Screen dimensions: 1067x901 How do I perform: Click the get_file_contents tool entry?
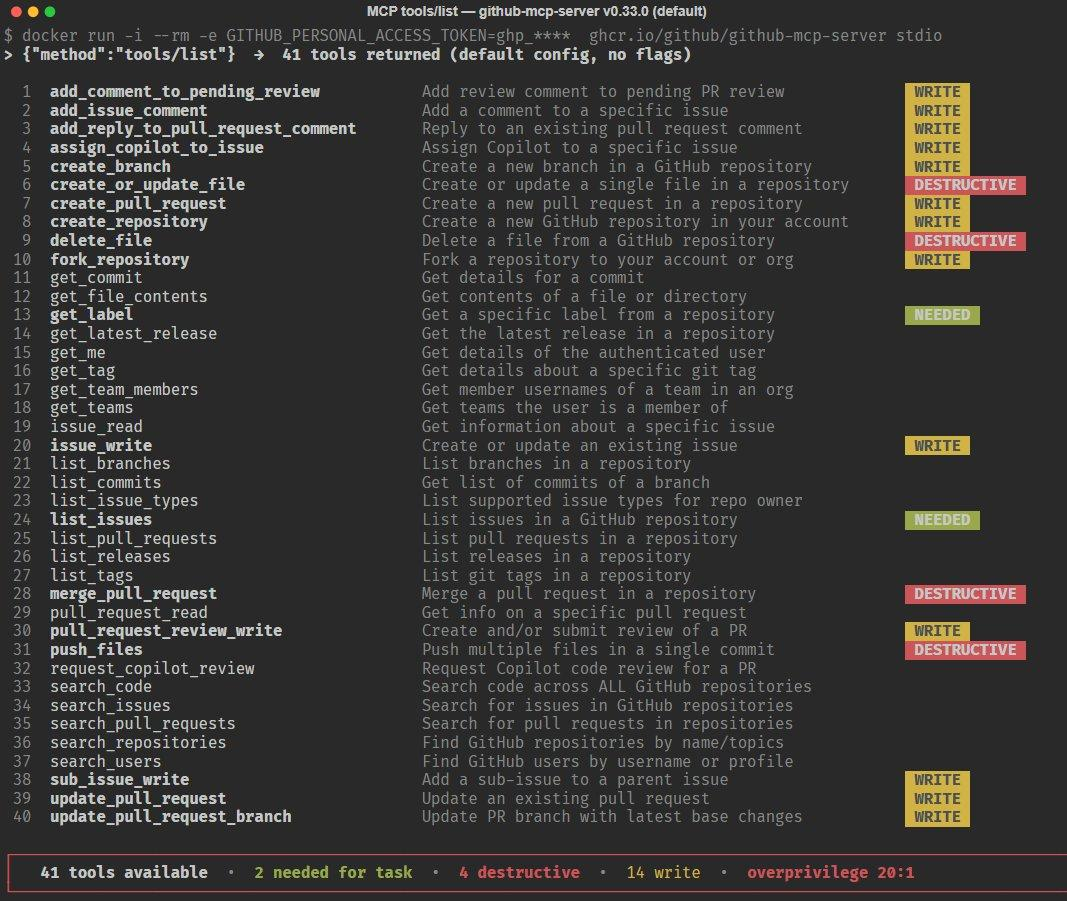(x=128, y=297)
